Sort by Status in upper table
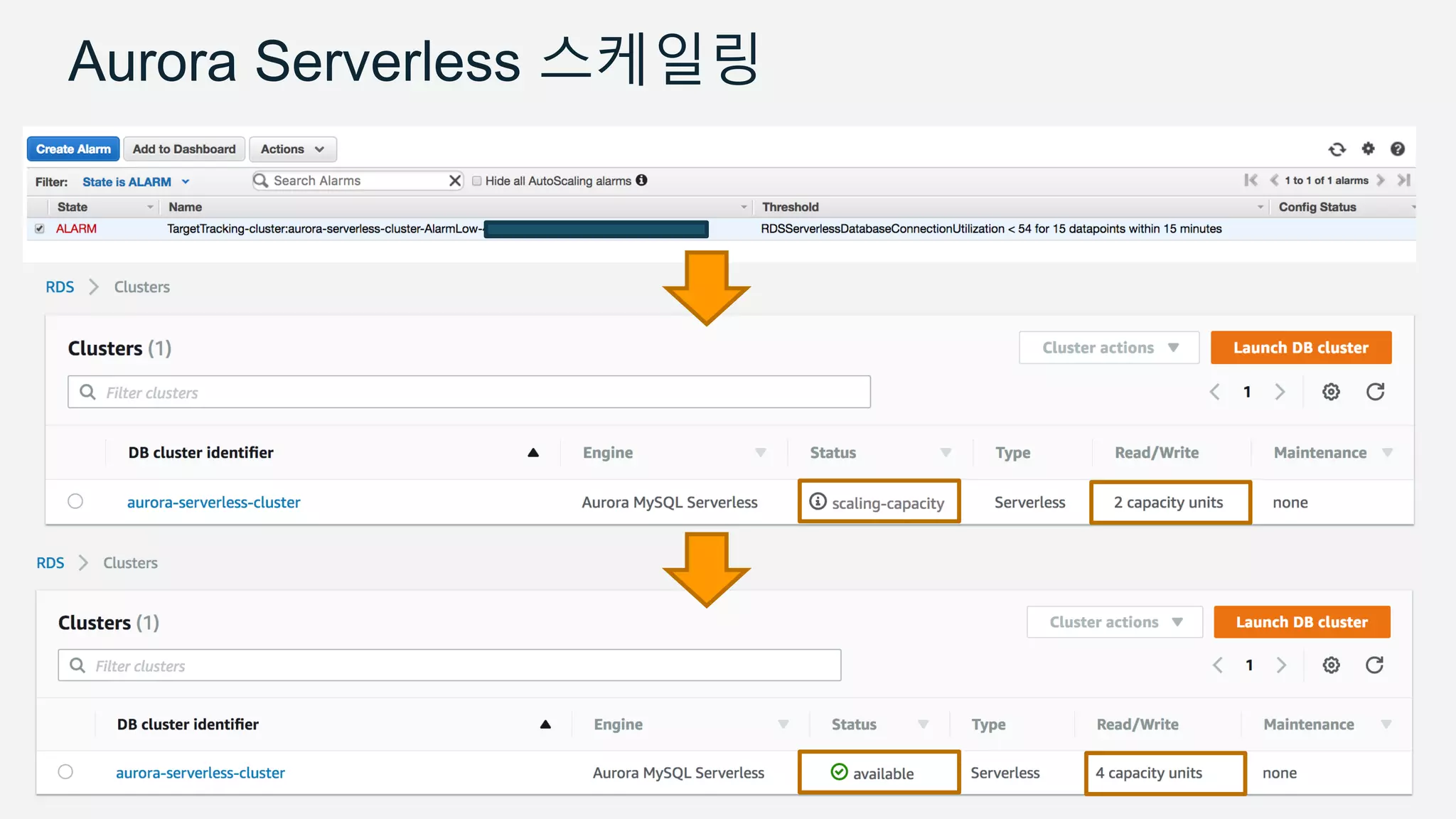Screen dimensions: 1456x819 point(946,453)
